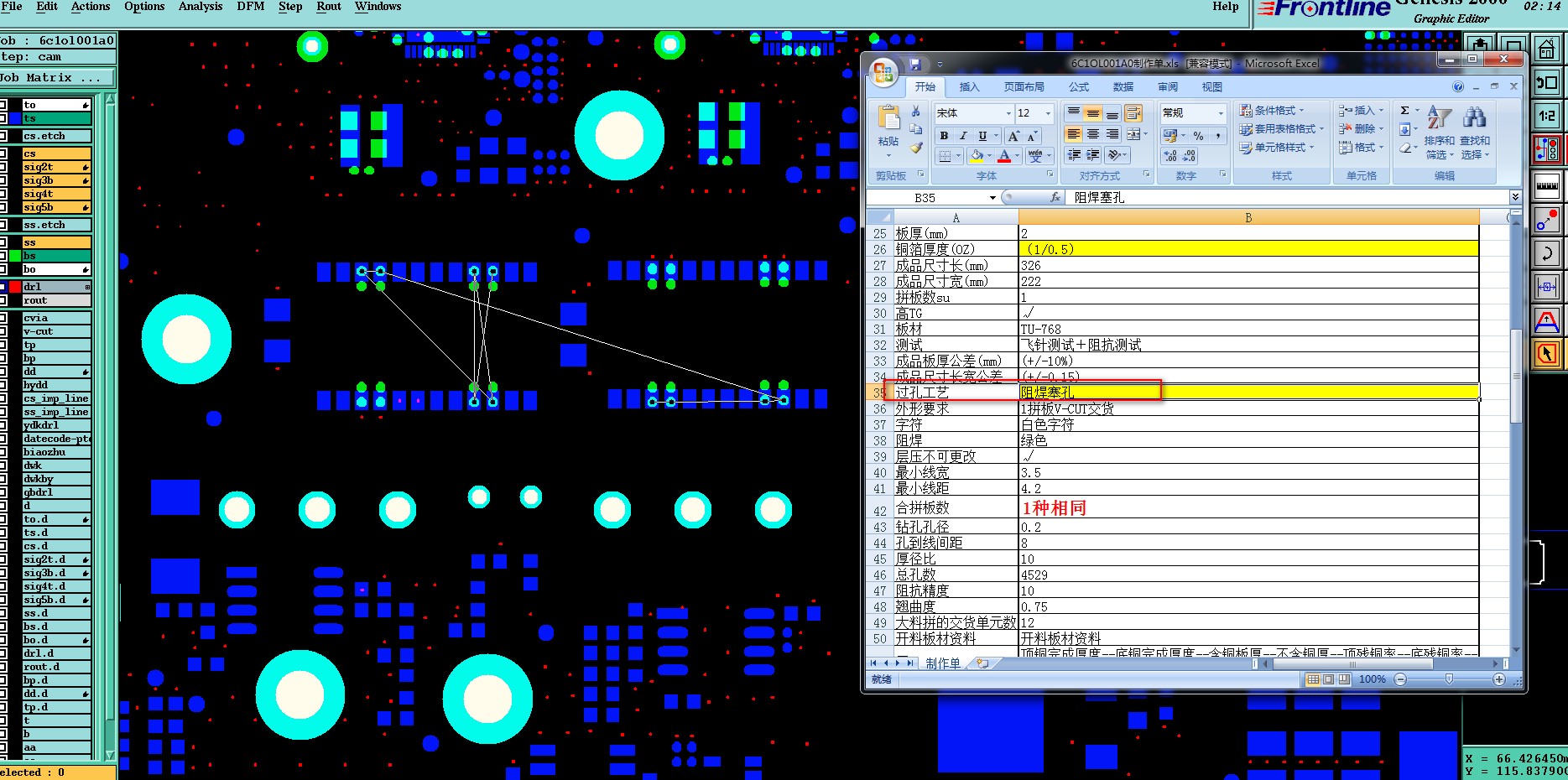Click the Find and Select button
This screenshot has height=780, width=1568.
1475,133
